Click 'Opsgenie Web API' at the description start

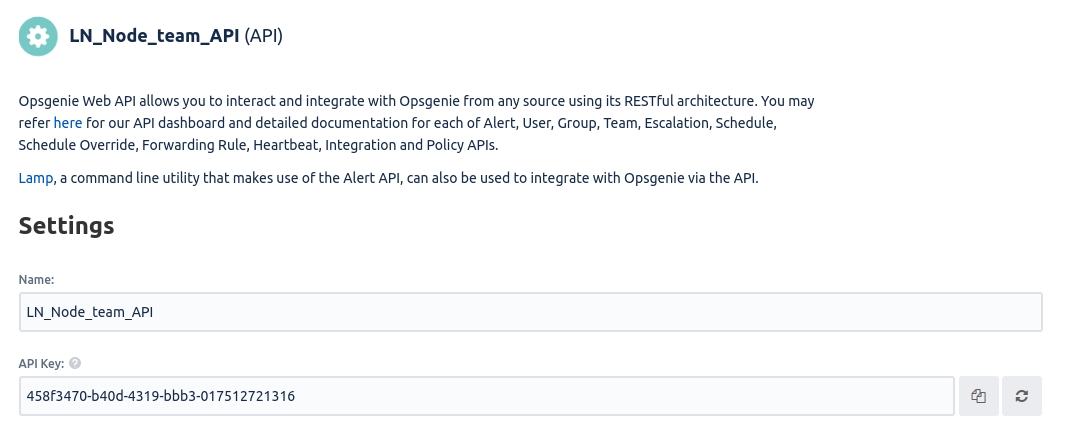pos(77,101)
